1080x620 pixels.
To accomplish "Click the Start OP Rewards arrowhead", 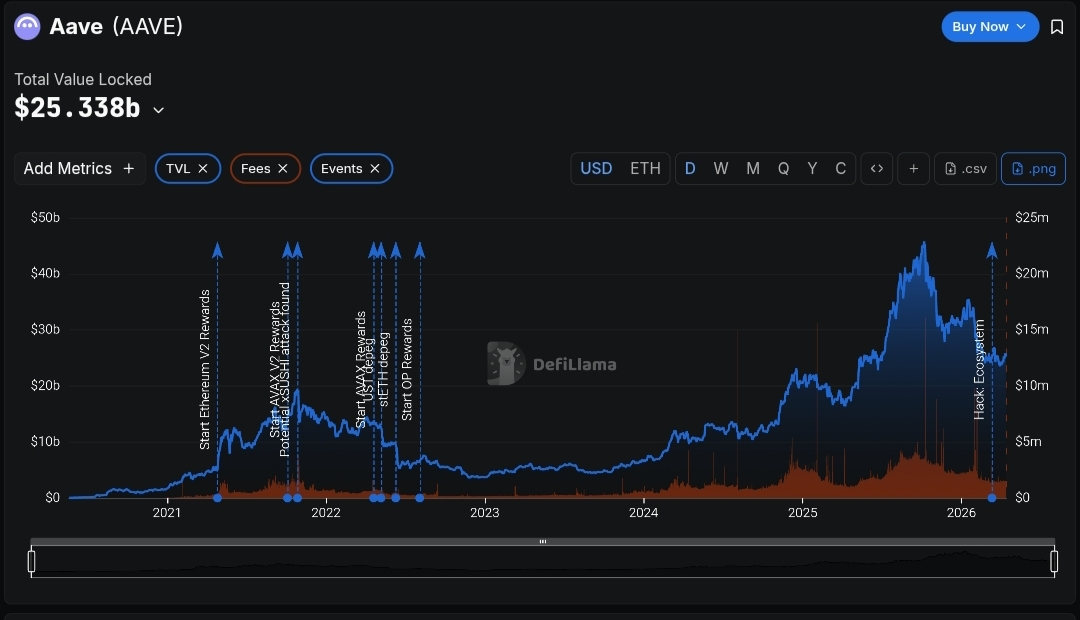I will point(419,250).
